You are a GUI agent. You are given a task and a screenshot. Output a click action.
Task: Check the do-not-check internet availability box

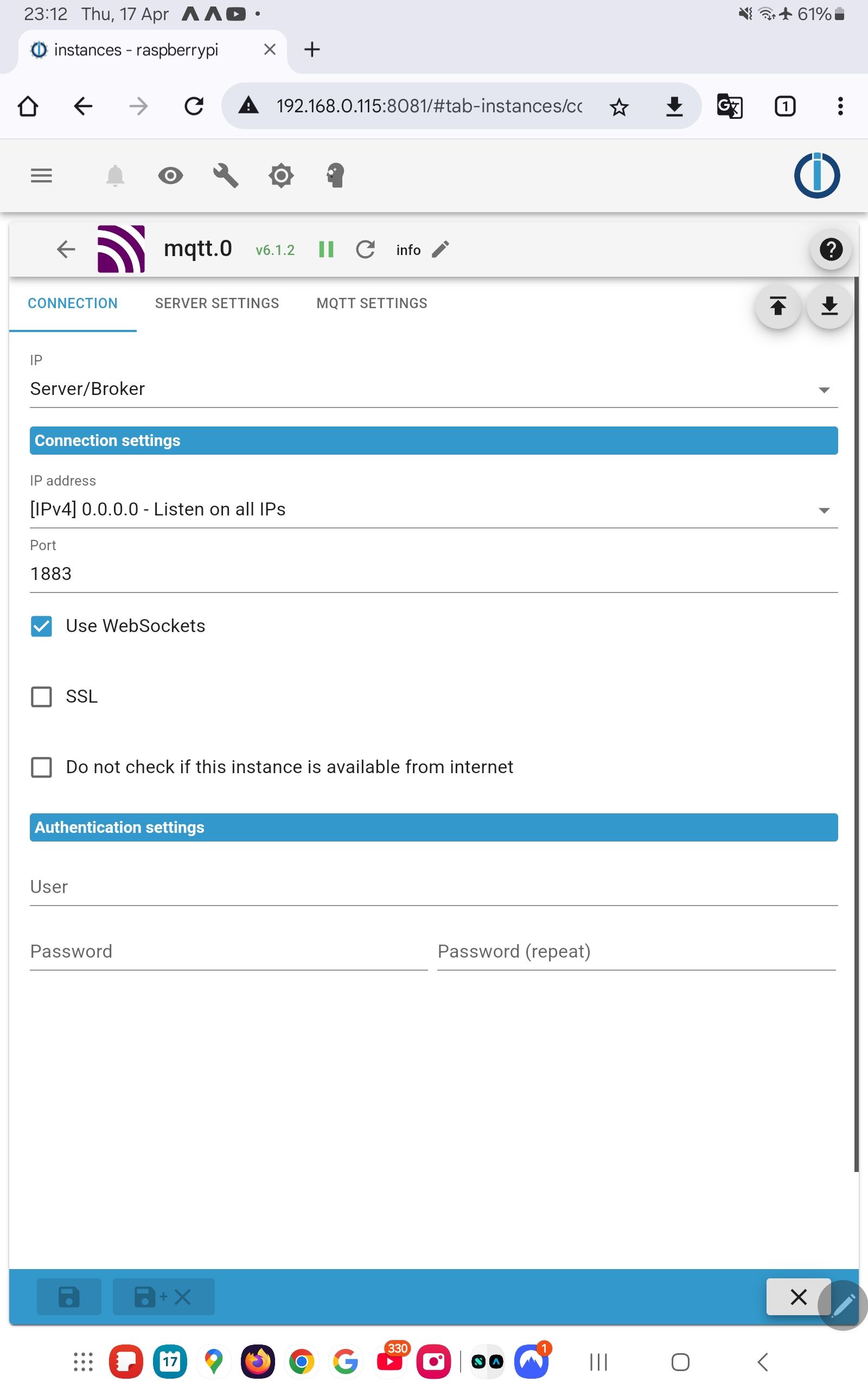pos(41,767)
